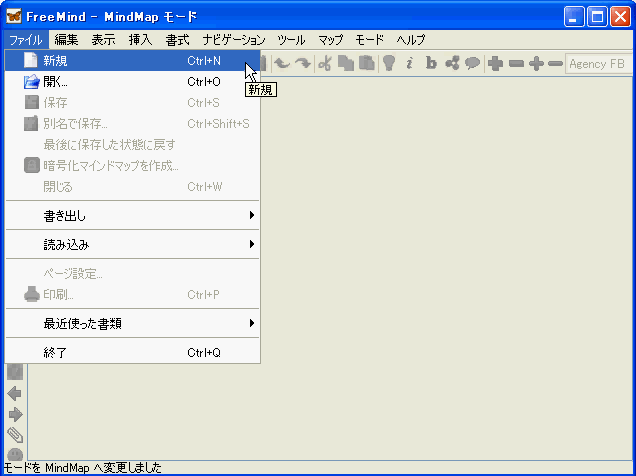Toggle bold with the b icon
The width and height of the screenshot is (636, 476).
(431, 64)
